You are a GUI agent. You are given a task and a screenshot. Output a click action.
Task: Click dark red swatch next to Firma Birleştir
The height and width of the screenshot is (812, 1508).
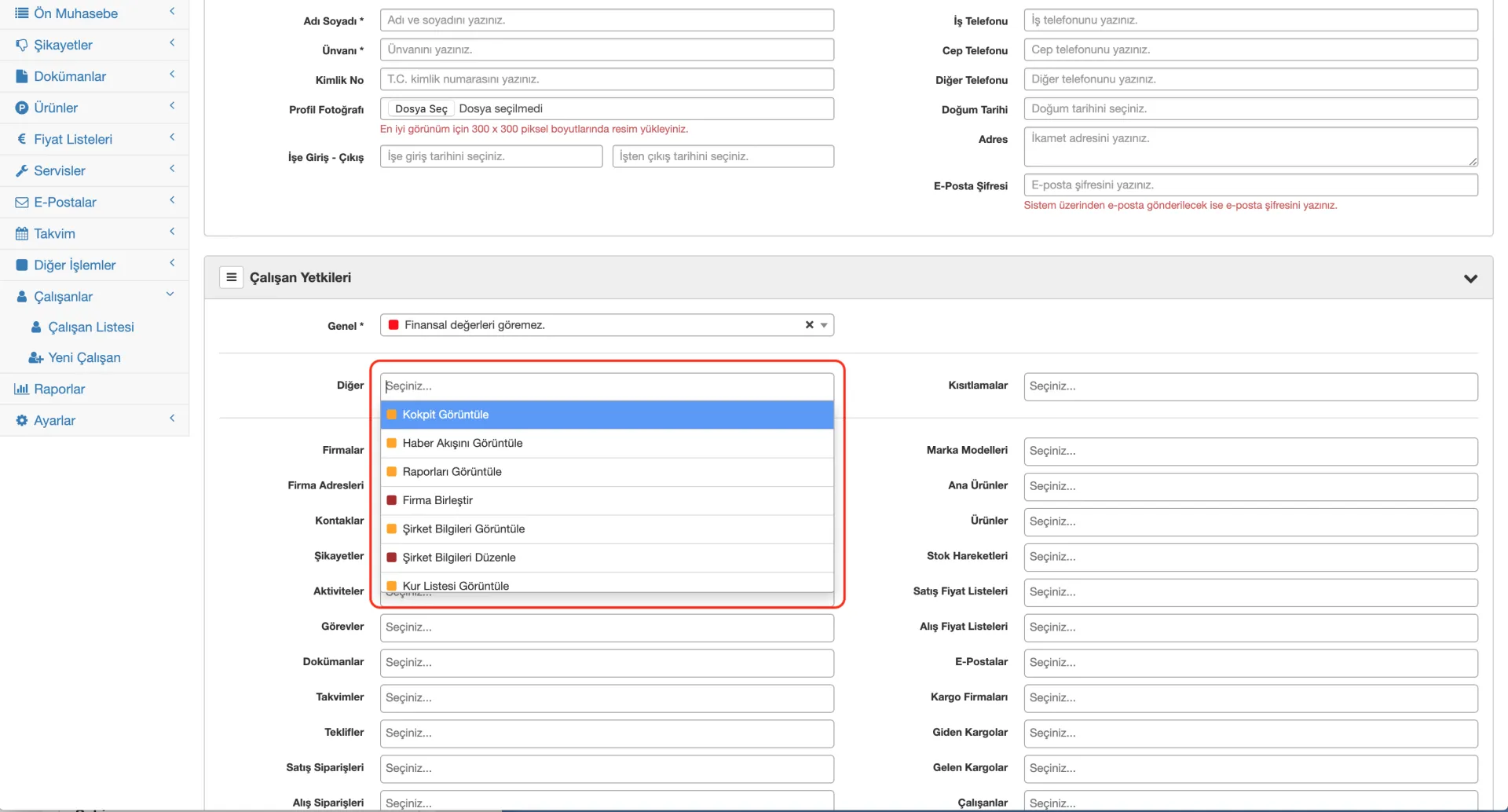391,500
